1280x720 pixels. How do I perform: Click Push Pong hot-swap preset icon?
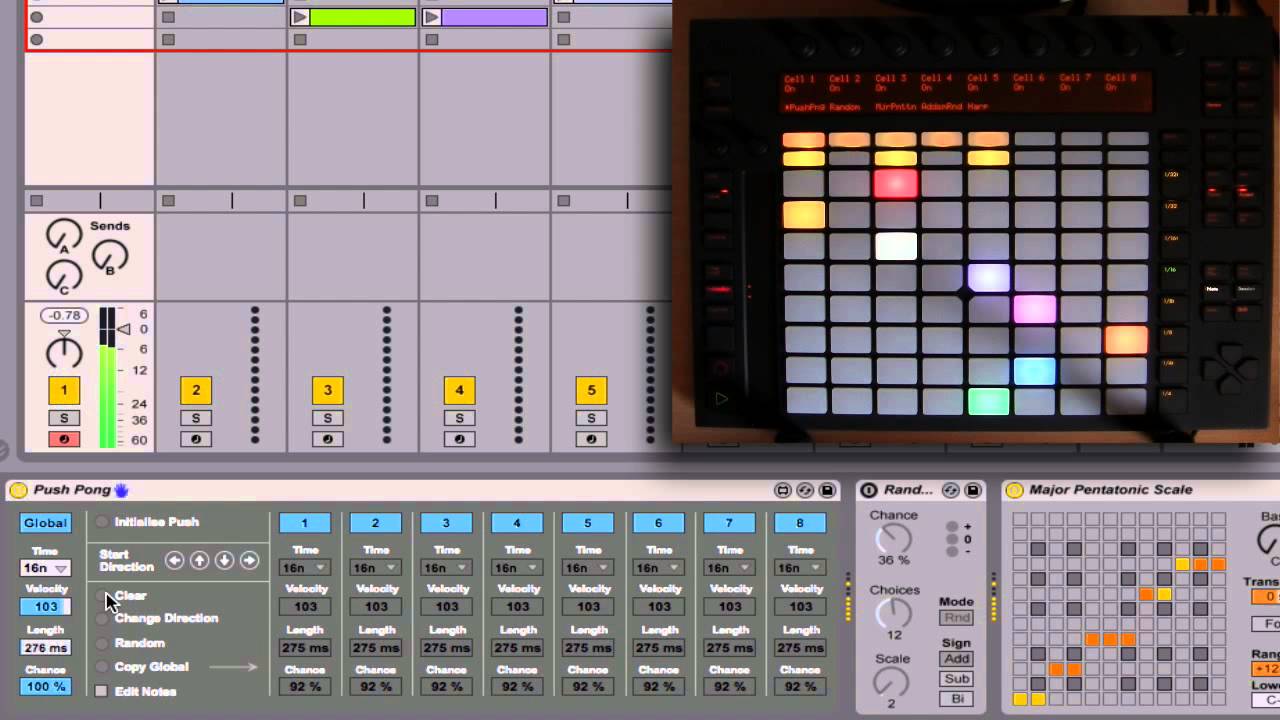[805, 490]
